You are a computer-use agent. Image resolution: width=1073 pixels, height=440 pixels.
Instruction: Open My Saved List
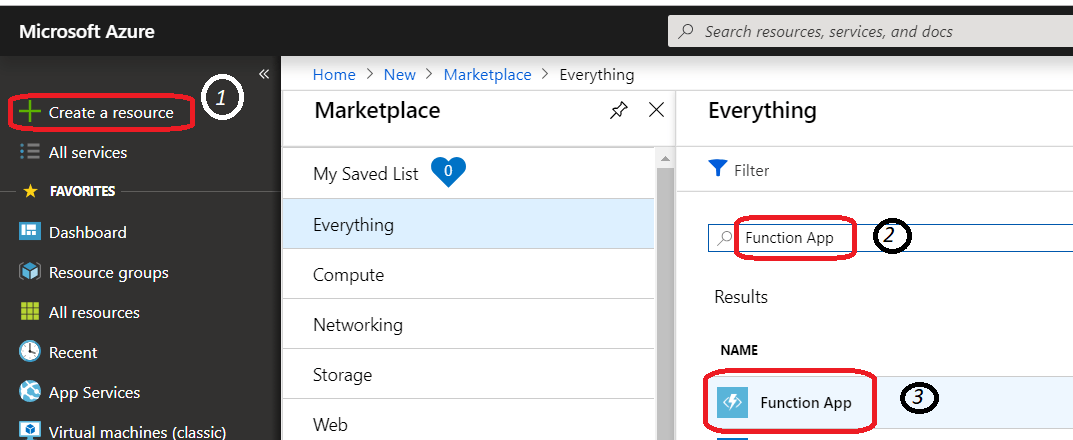click(365, 174)
